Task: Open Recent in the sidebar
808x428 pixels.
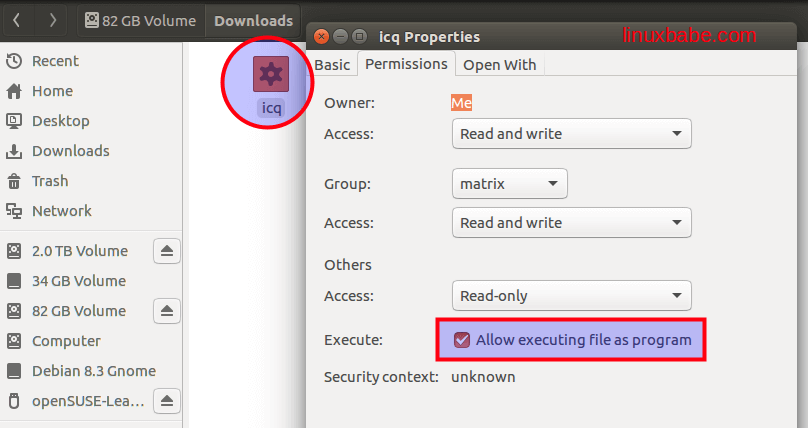Action: [x=55, y=61]
